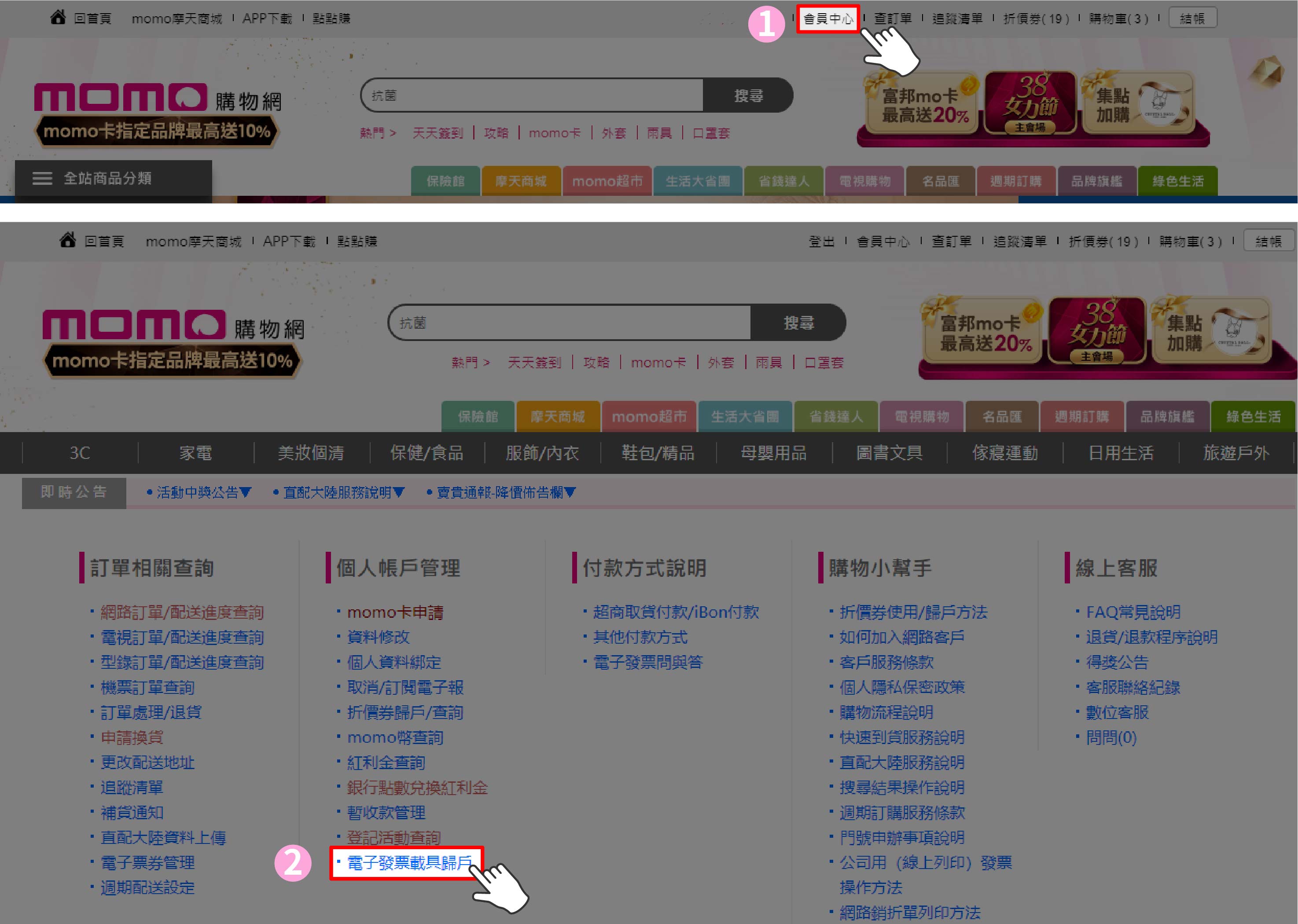Viewport: 1298px width, 924px height.
Task: Open the FAQ常見說明 link
Action: pos(1133,612)
